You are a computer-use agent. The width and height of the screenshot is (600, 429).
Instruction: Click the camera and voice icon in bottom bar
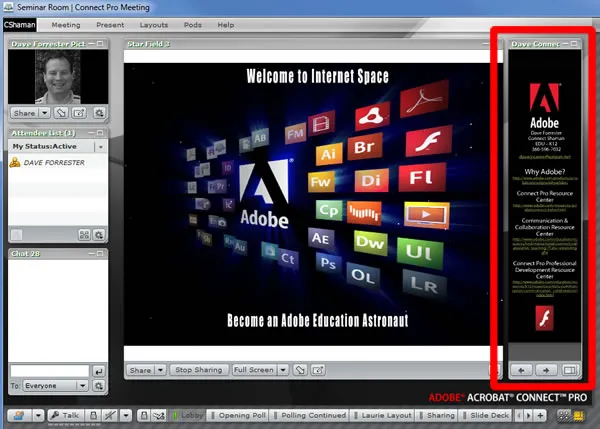[x=18, y=415]
